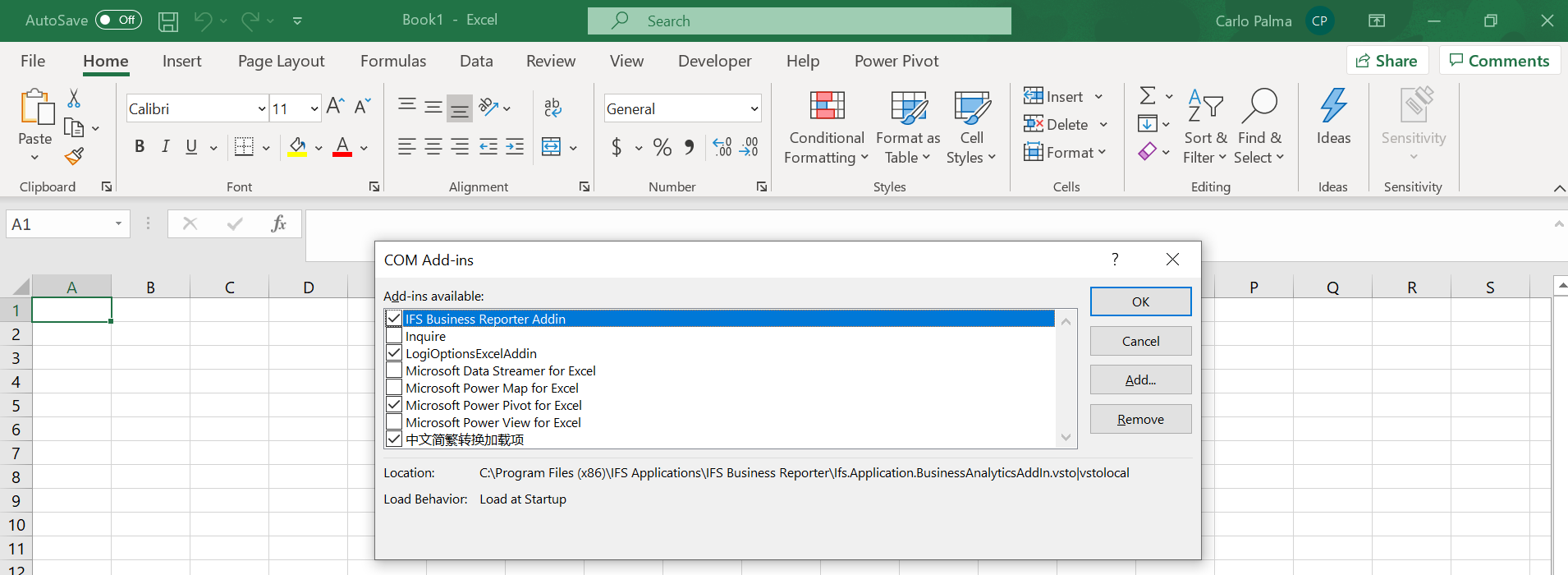
Task: Check the Inquire add-in checkbox
Action: (394, 335)
